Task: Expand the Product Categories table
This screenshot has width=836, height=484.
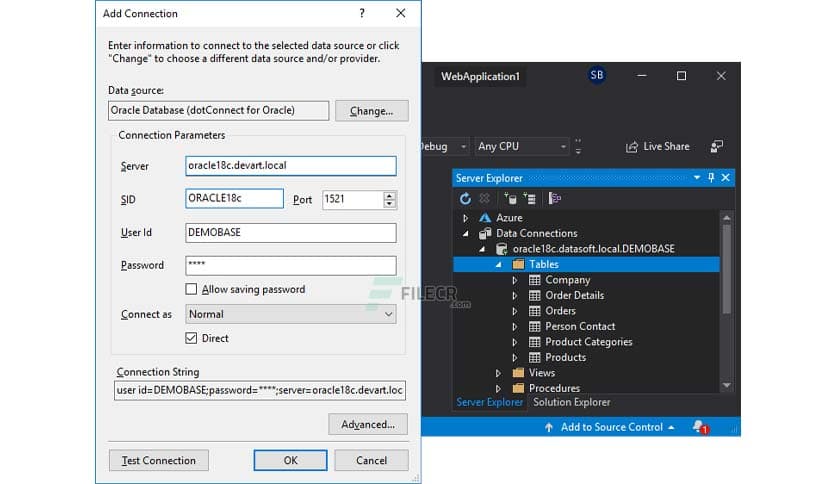Action: [515, 342]
